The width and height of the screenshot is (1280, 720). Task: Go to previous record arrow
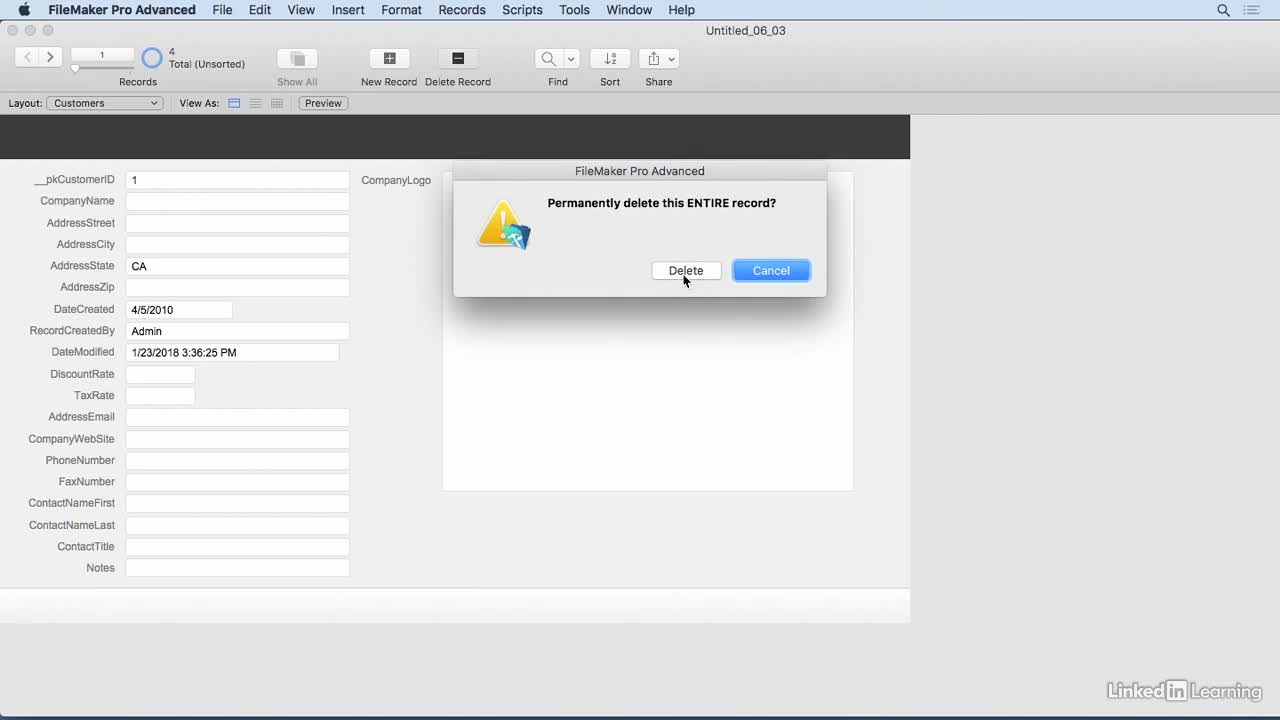[x=27, y=57]
